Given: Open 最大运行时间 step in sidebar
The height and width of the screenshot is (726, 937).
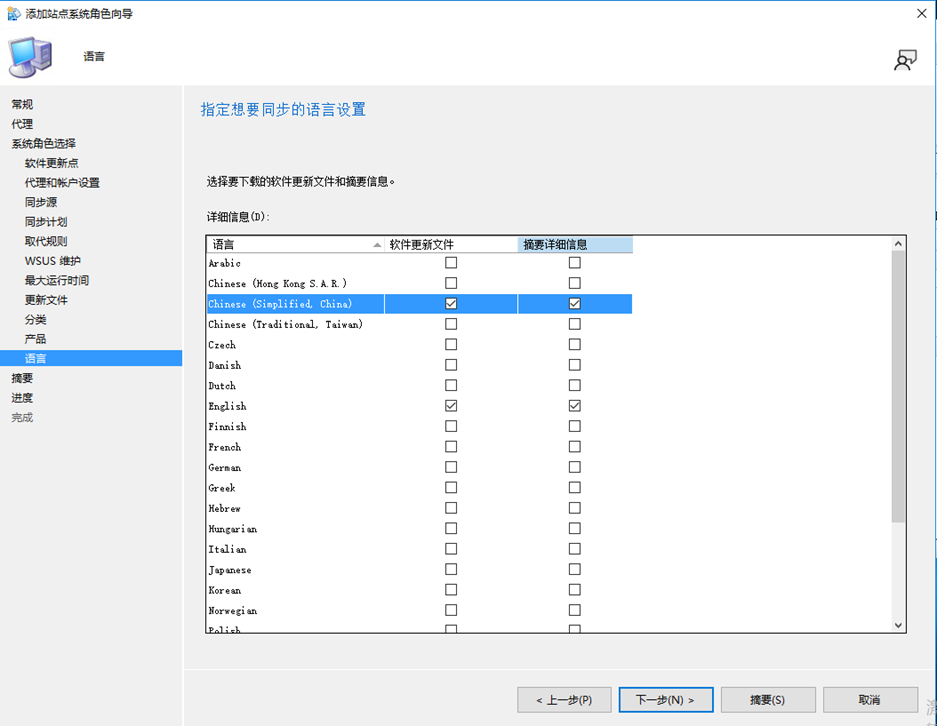Looking at the screenshot, I should coord(57,280).
